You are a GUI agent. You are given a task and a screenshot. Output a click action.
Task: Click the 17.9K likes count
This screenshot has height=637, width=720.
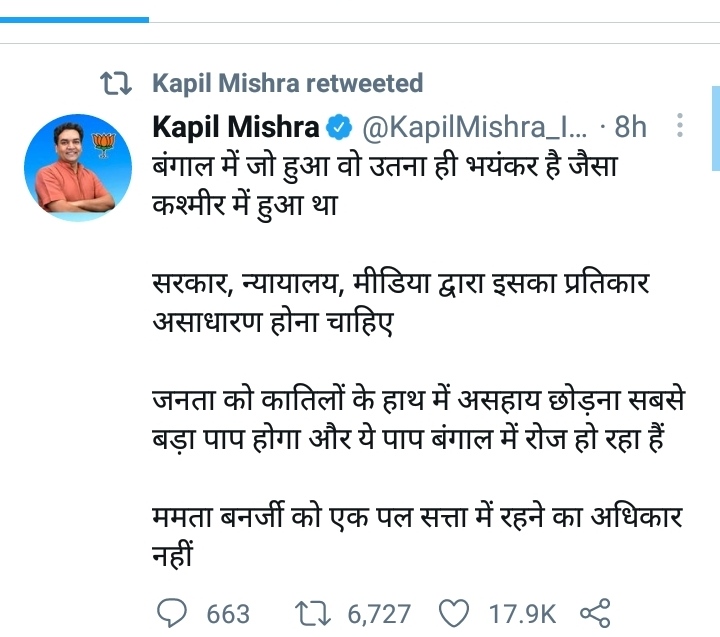(x=520, y=613)
